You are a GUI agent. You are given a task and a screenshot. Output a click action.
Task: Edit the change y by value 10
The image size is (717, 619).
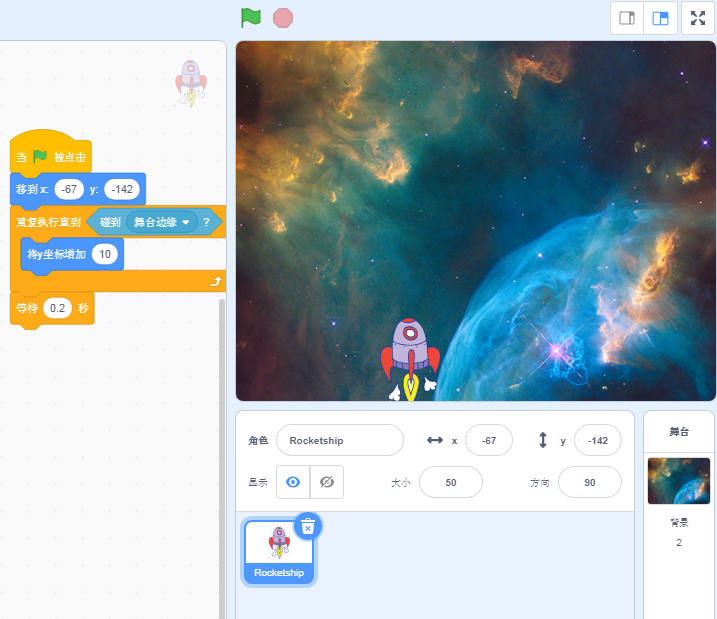105,254
